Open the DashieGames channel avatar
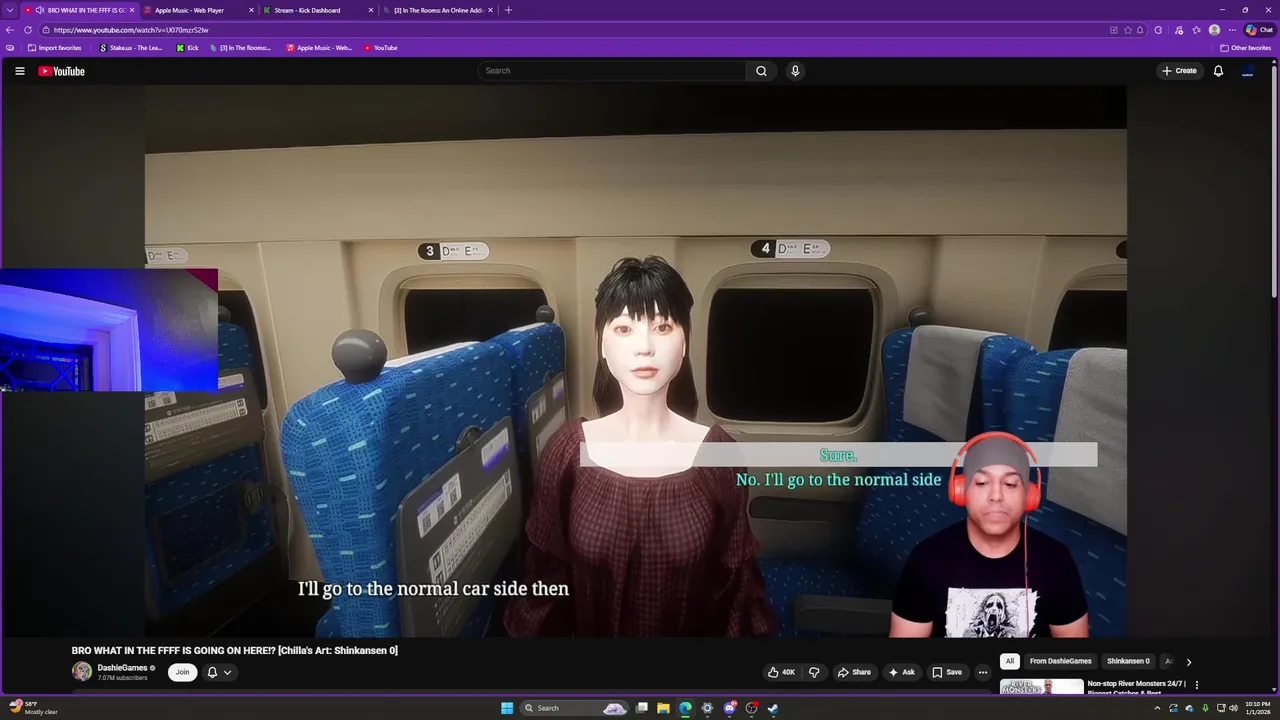Screen dimensions: 1280x720 click(82, 672)
